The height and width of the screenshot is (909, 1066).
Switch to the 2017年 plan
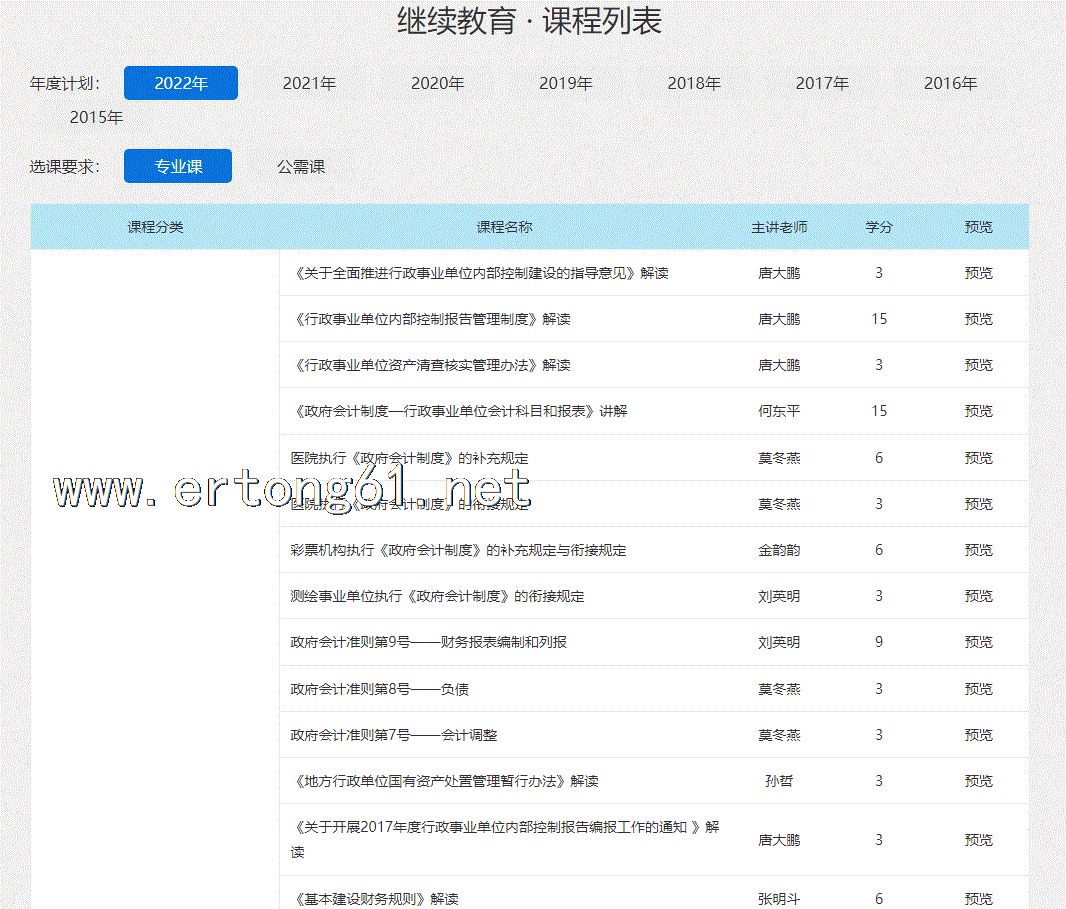[x=822, y=83]
